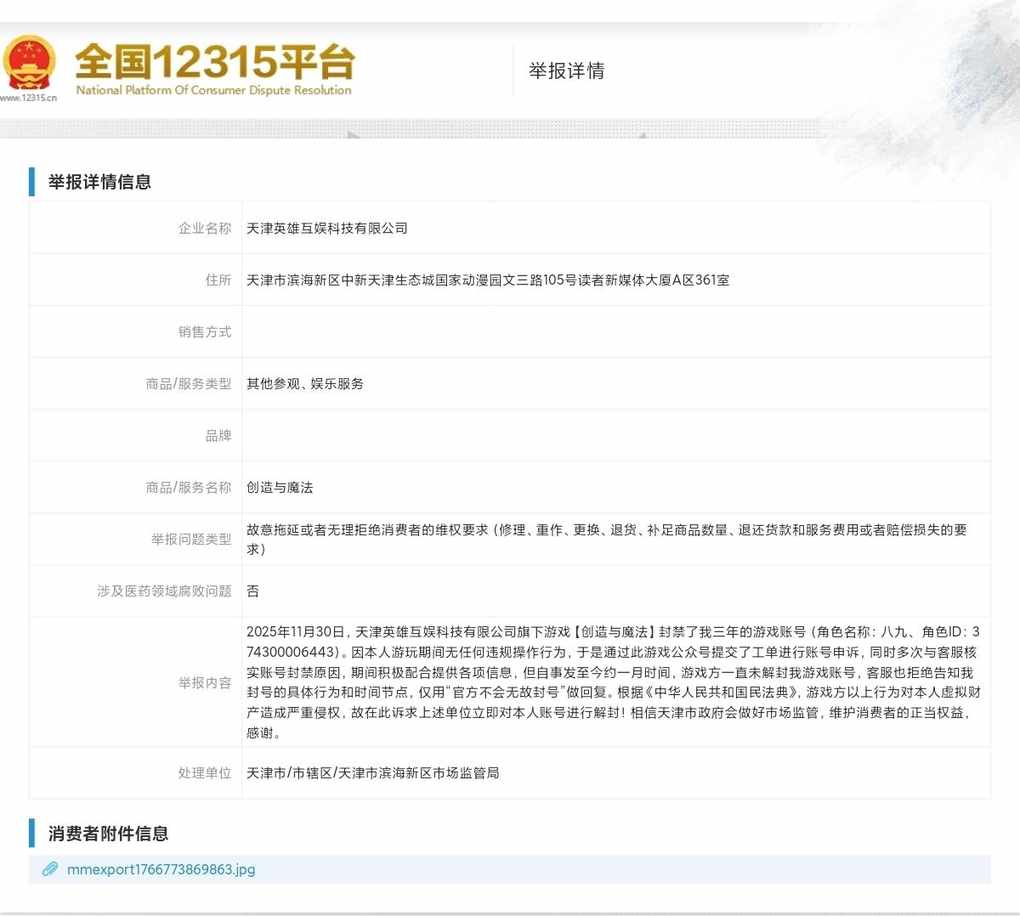Click the national emblem logo
Screen dimensions: 1020x916
pyautogui.click(x=29, y=63)
